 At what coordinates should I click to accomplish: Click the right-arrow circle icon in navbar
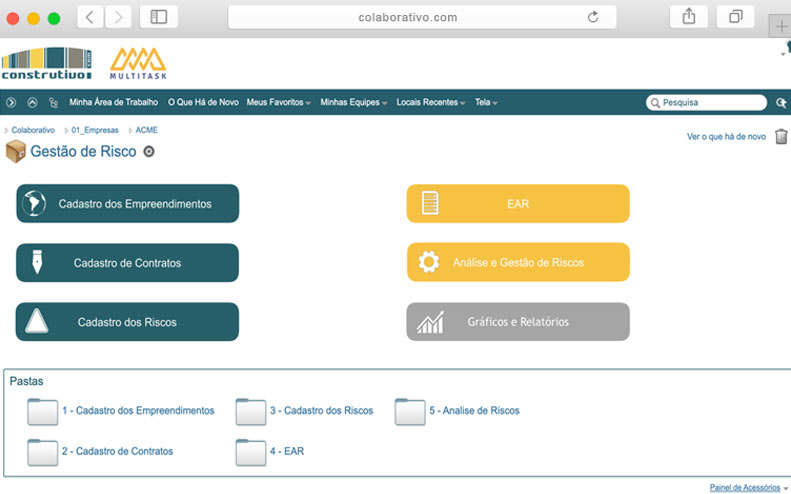click(x=11, y=102)
